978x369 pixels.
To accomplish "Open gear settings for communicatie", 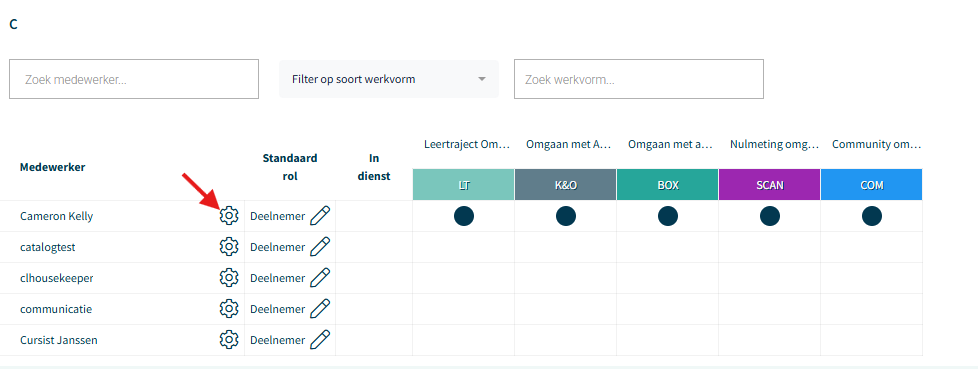I will [x=229, y=309].
